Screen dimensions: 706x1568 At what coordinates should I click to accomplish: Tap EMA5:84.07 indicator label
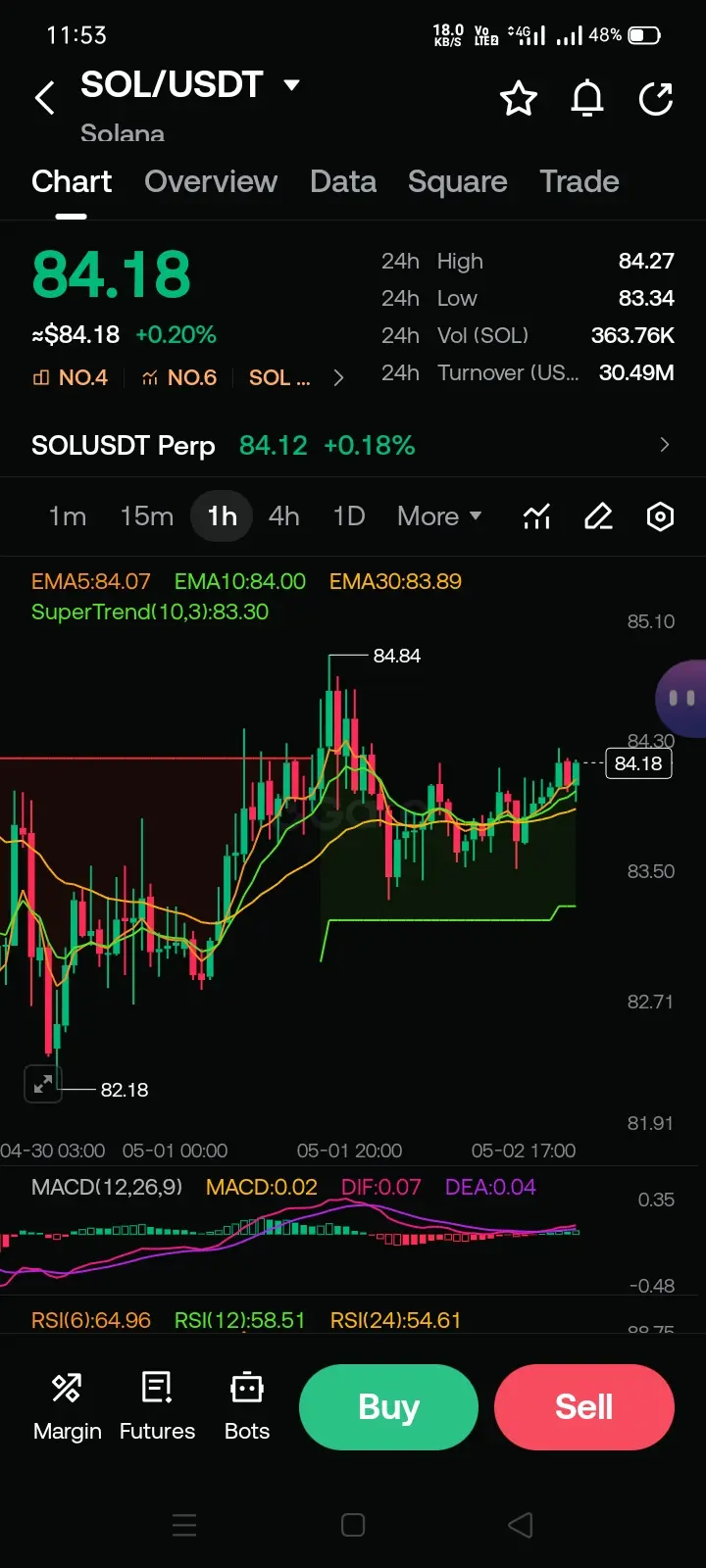click(x=91, y=581)
